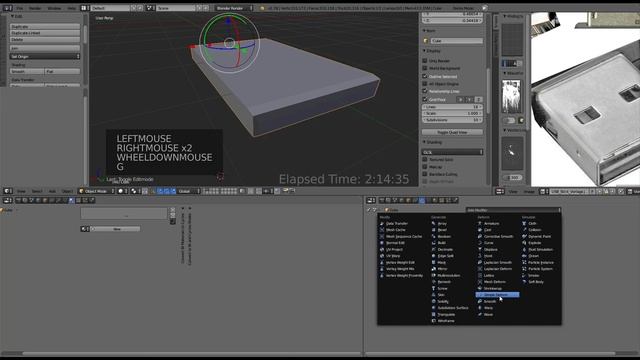This screenshot has width=640, height=360.
Task: Open the GLSL shading dropdown
Action: click(452, 152)
